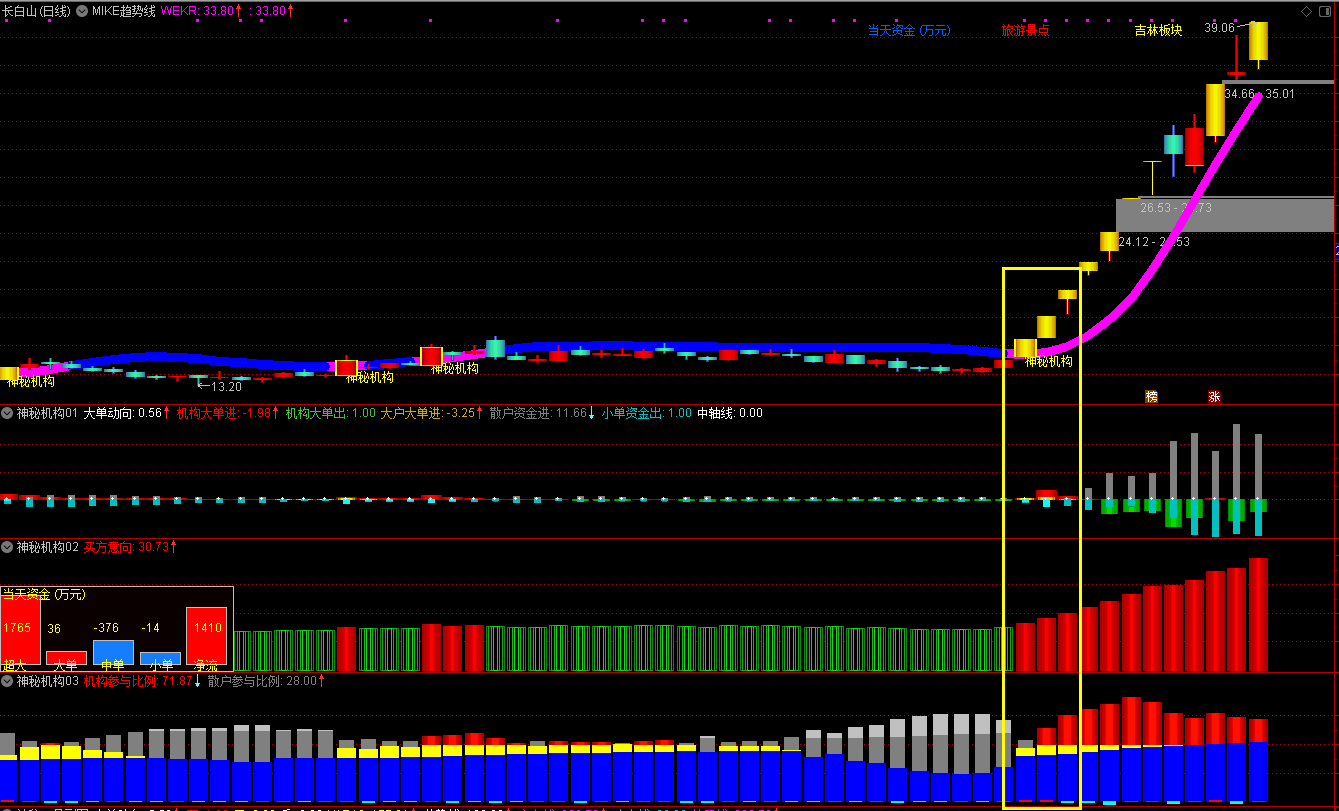Click the 旅游景点 sector label
Viewport: 1339px width, 811px height.
click(1025, 31)
